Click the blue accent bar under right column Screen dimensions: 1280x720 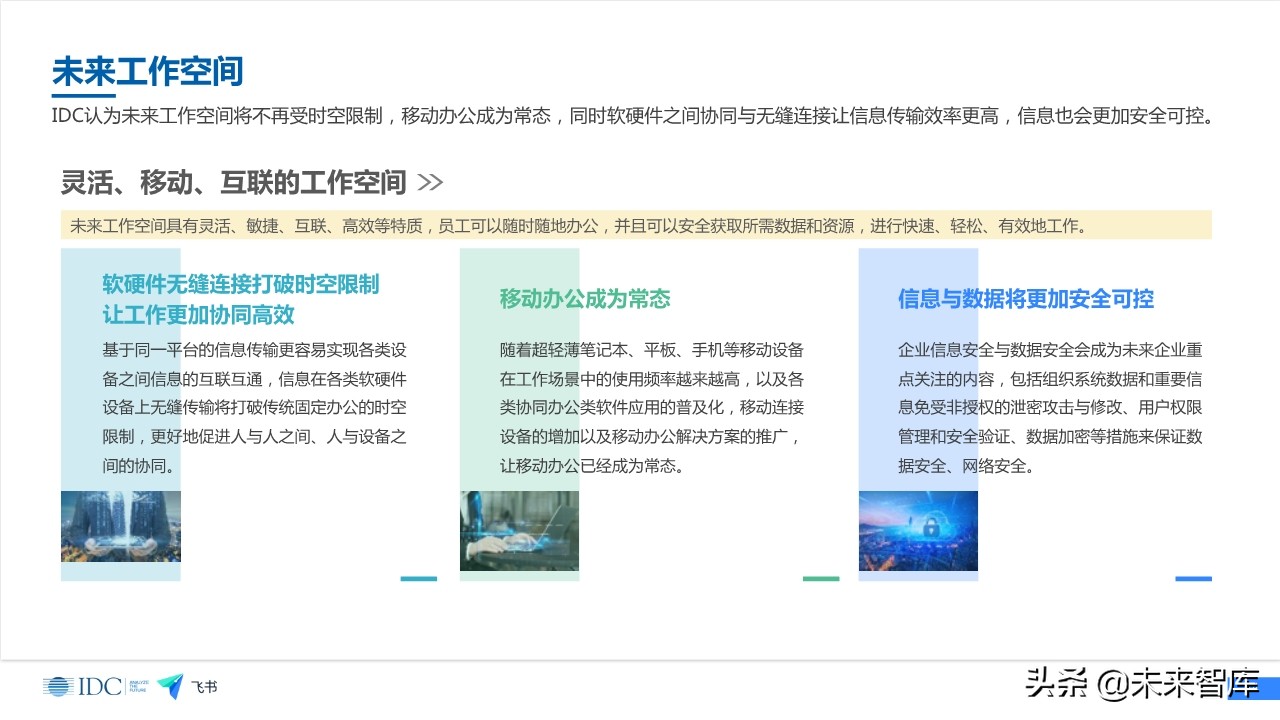point(1194,578)
